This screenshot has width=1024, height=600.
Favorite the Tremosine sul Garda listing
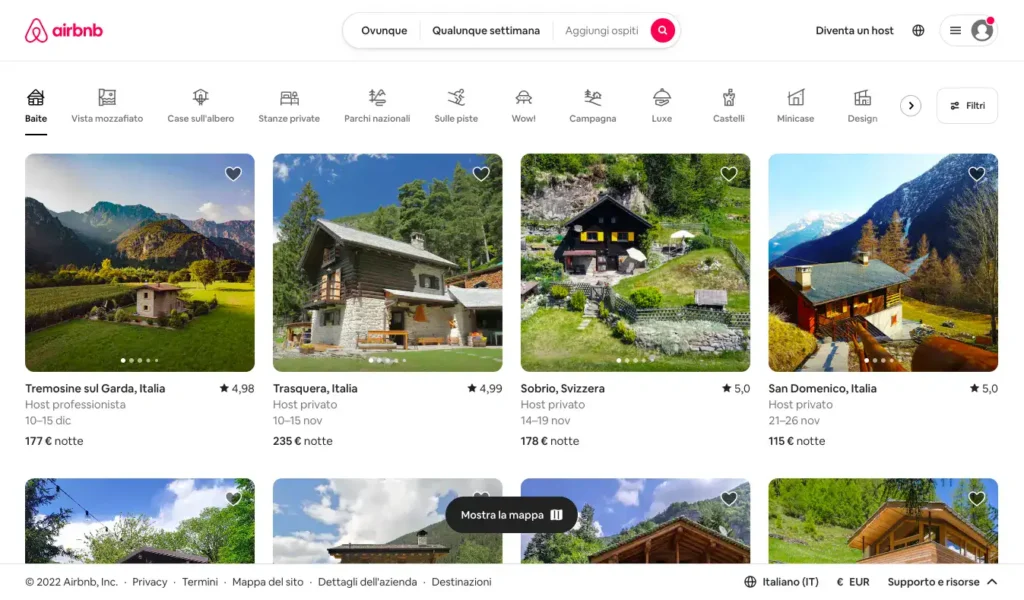233,174
